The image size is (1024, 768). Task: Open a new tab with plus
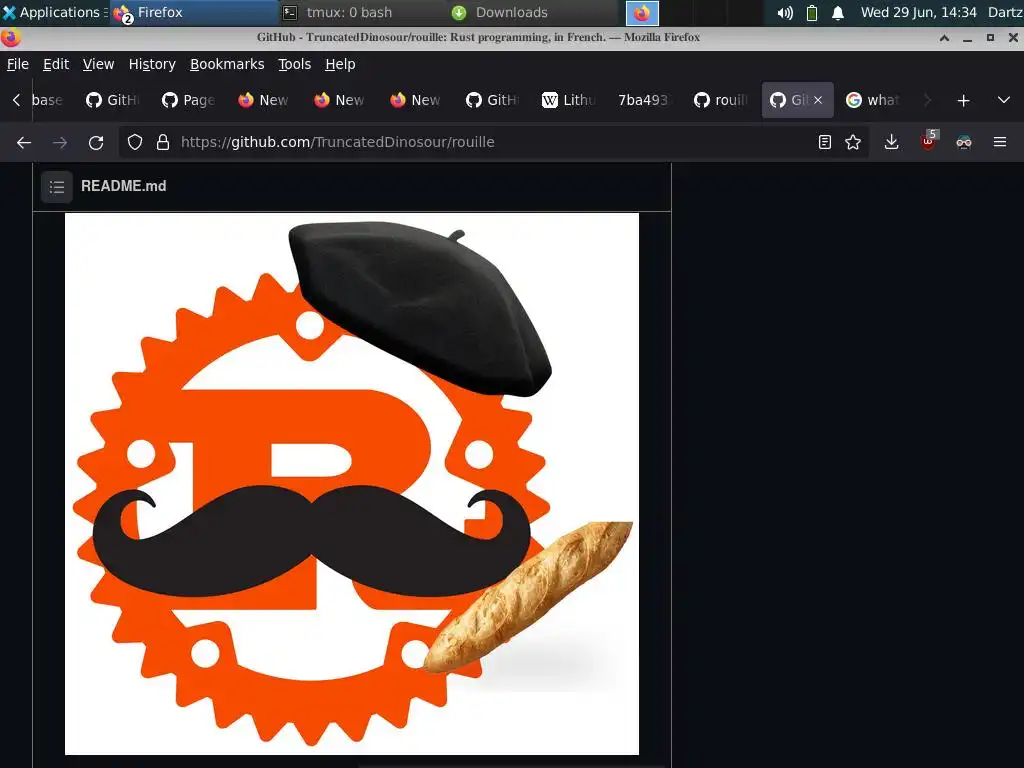[963, 101]
